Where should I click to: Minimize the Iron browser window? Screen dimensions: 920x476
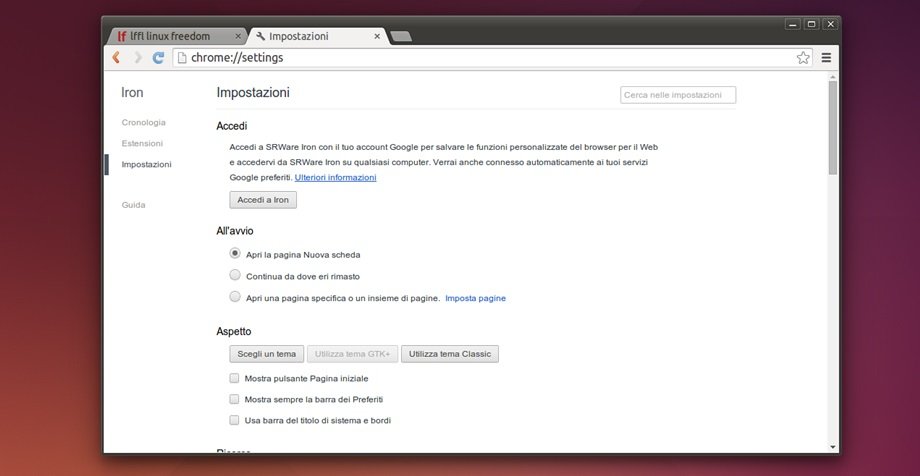793,24
